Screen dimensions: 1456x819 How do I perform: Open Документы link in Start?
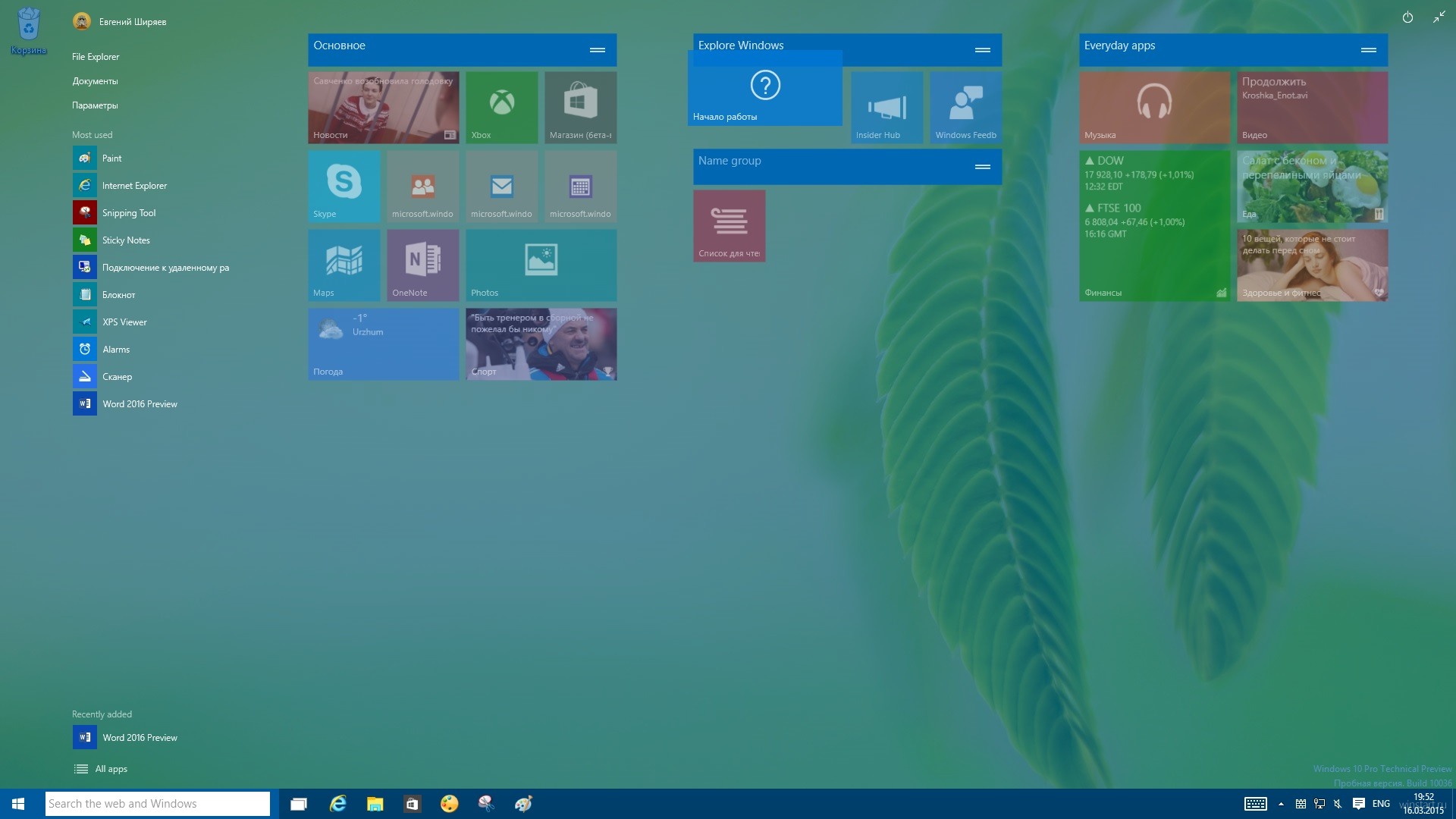coord(95,81)
